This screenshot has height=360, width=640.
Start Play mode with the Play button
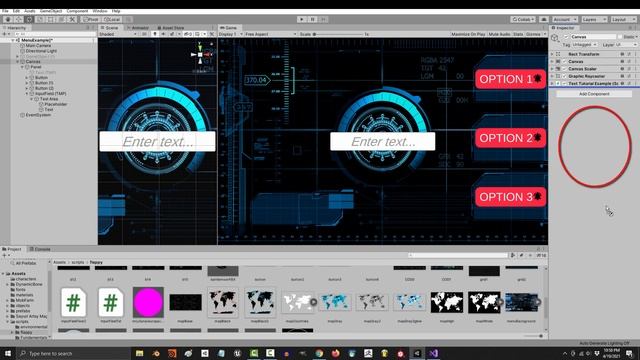click(302, 19)
